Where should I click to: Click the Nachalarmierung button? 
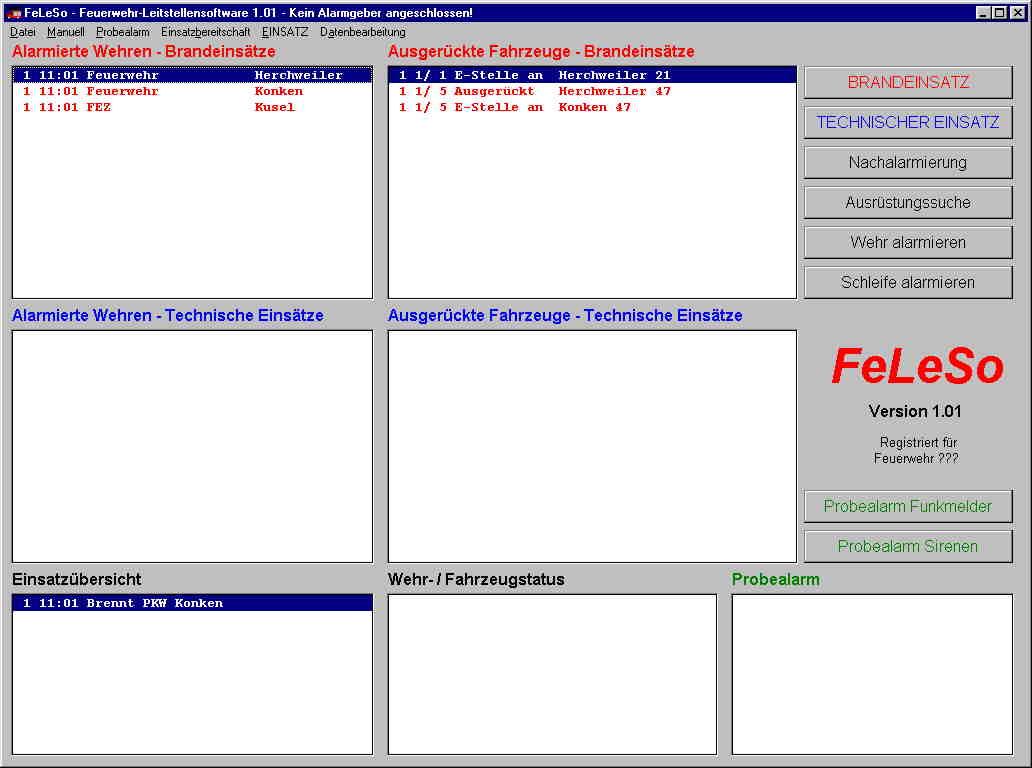(x=908, y=162)
